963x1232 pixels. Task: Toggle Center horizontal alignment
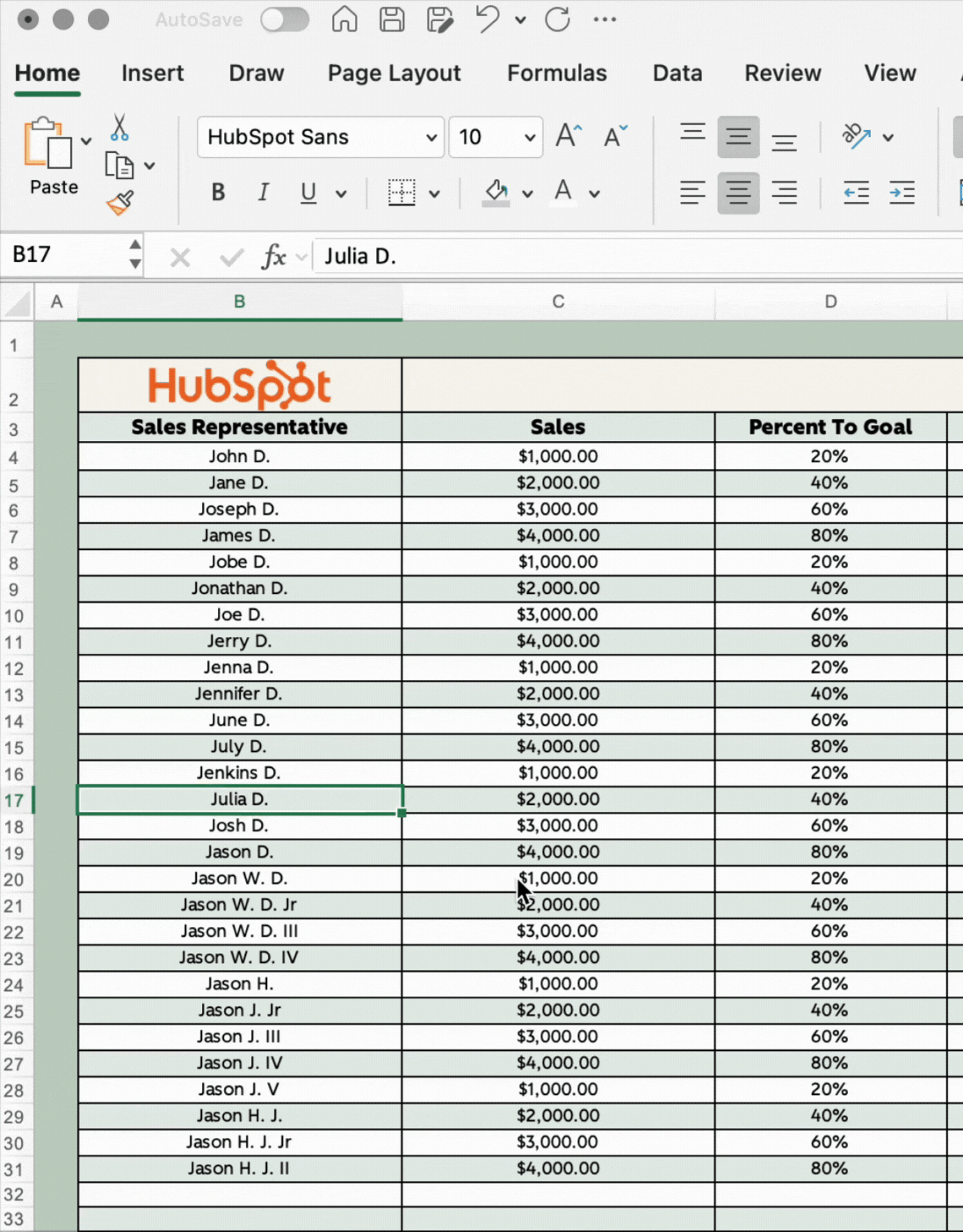[738, 192]
